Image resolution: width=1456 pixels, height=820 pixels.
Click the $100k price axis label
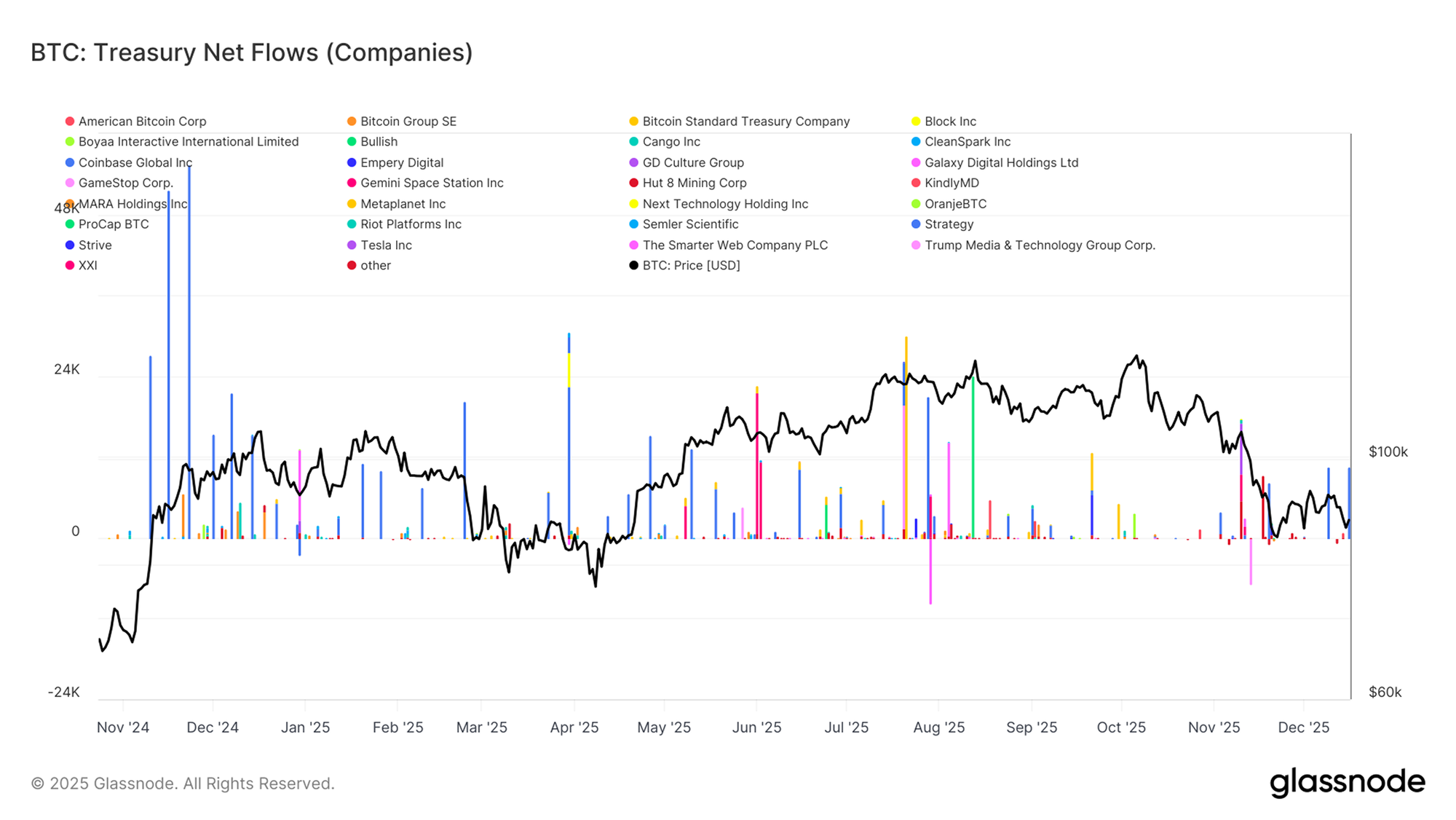click(x=1388, y=452)
